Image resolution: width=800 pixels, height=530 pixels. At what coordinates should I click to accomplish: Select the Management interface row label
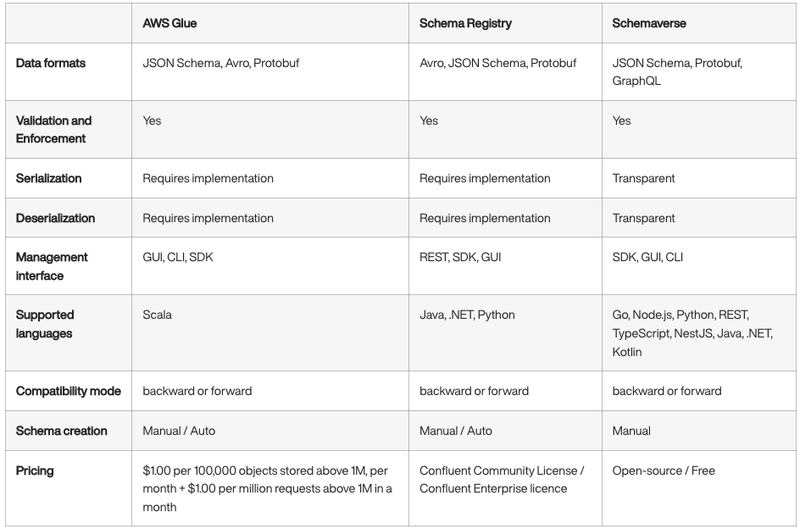click(x=53, y=266)
